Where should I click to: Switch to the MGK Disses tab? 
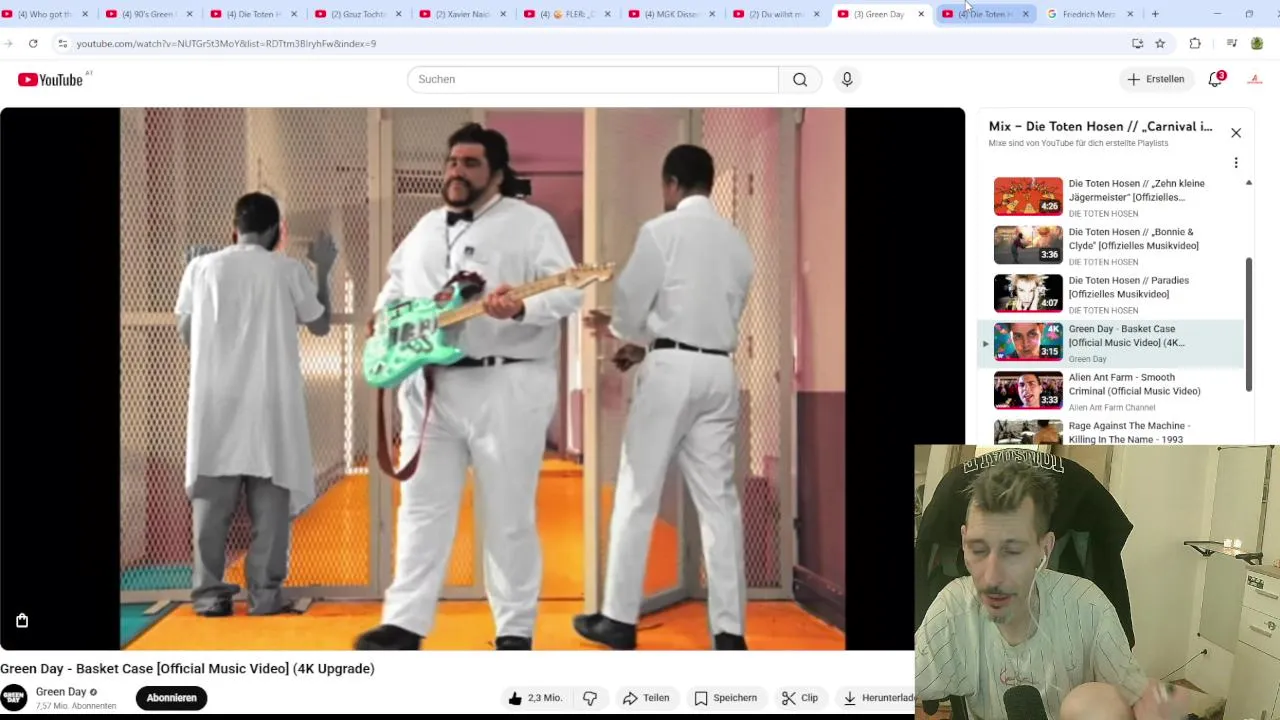click(672, 14)
